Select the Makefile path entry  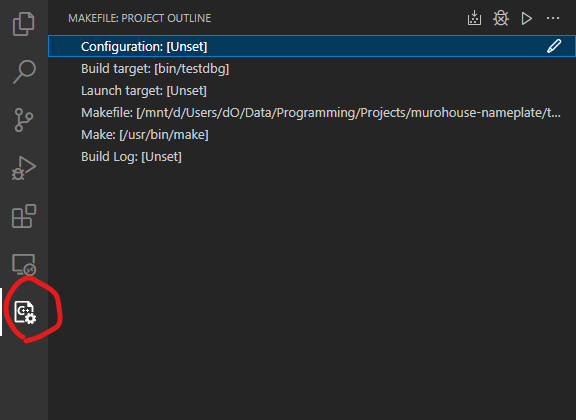[x=321, y=112]
